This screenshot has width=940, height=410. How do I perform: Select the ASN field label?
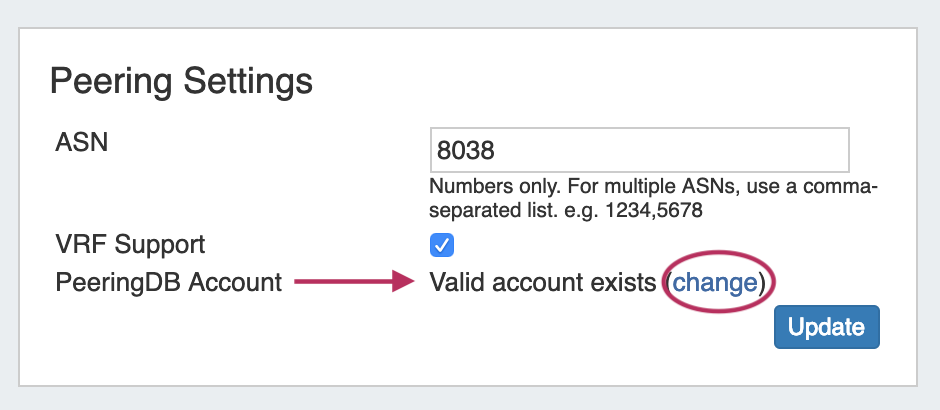[82, 142]
